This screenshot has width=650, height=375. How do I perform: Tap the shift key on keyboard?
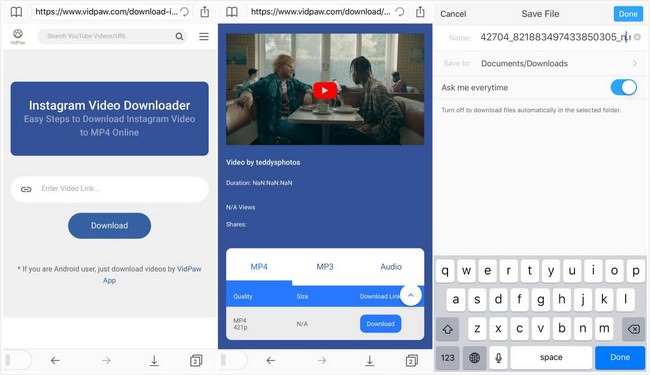pyautogui.click(x=447, y=329)
